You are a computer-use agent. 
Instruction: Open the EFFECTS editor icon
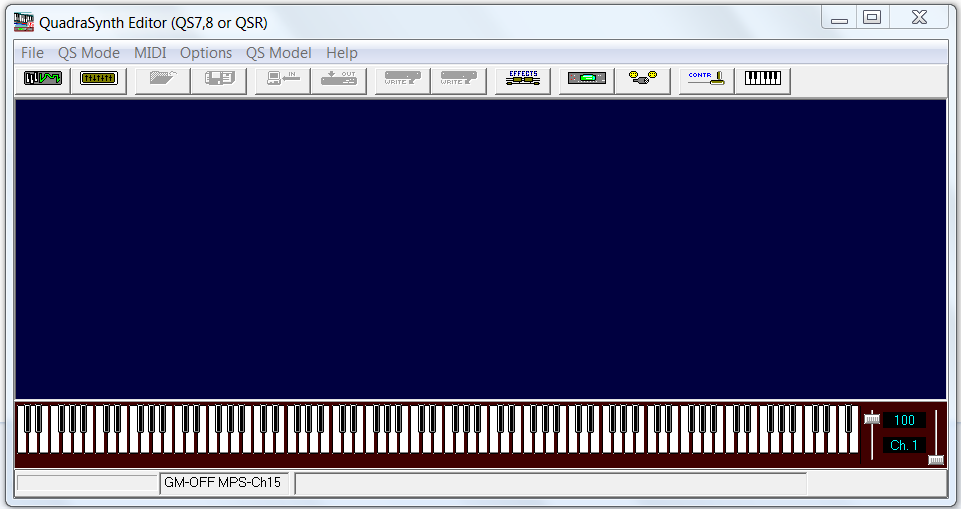pyautogui.click(x=522, y=79)
